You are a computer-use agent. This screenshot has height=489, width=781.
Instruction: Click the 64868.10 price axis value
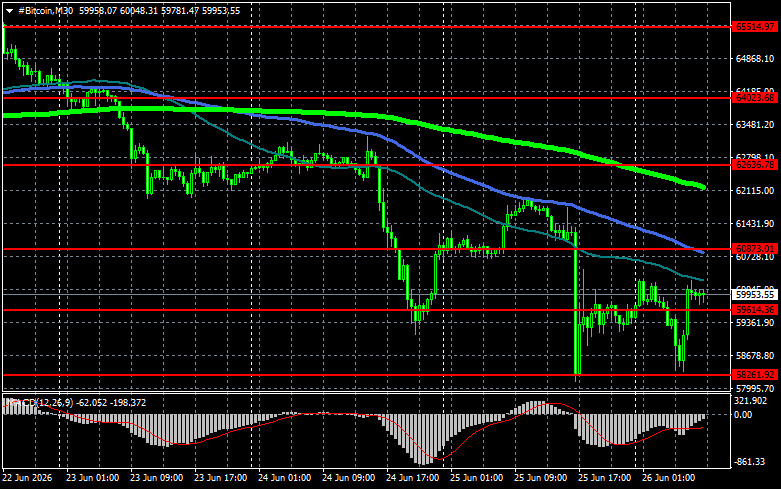[x=755, y=59]
